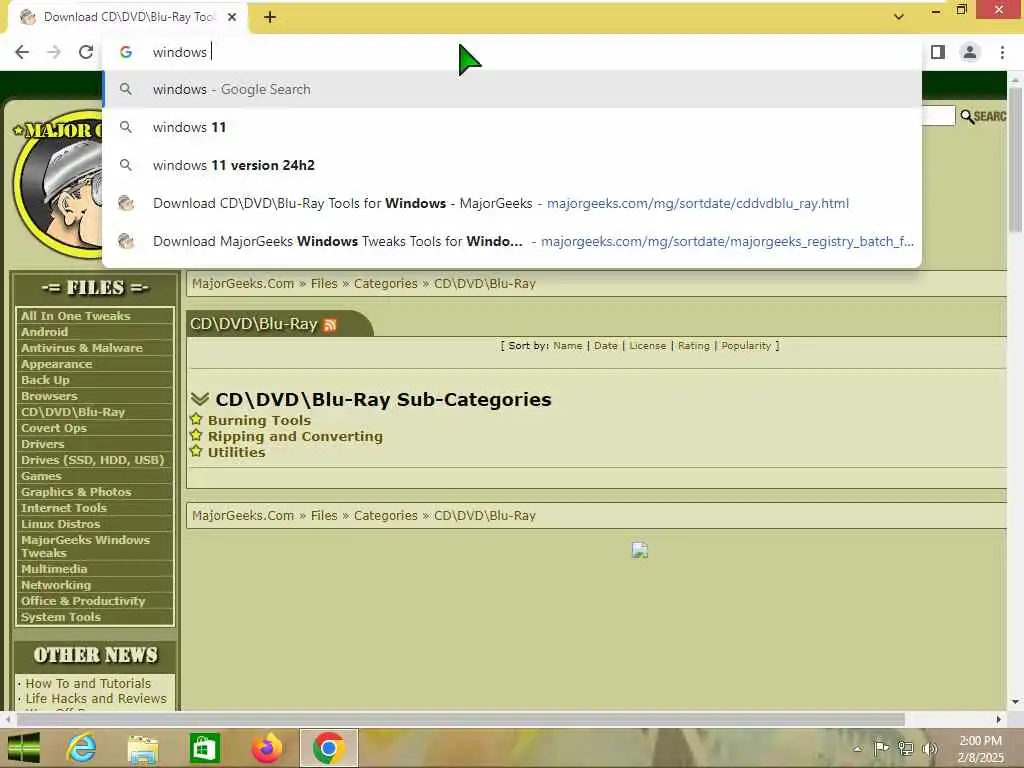Click the MajorGeeks site search magnifier
Viewport: 1024px width, 768px height.
[x=967, y=116]
